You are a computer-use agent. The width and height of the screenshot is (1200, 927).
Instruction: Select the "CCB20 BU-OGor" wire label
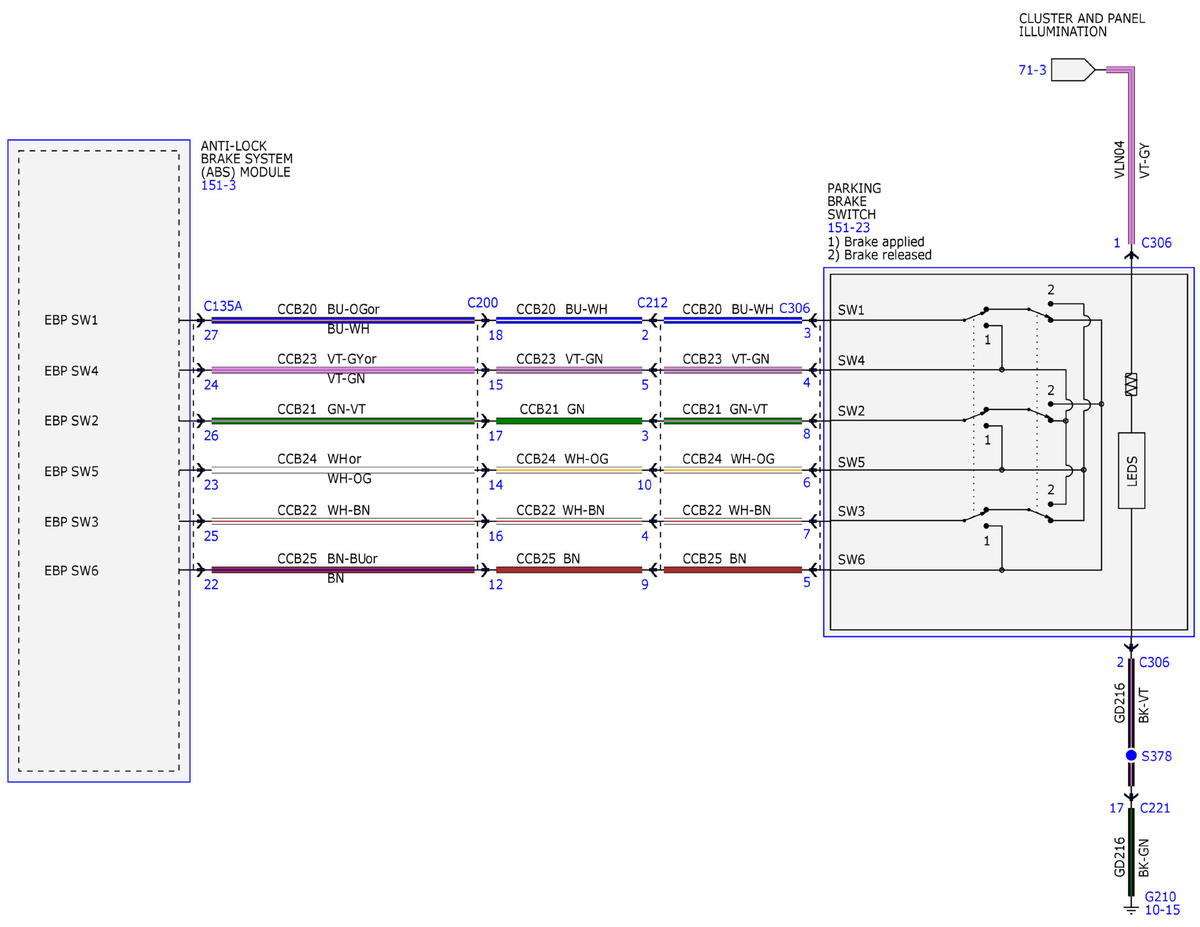[328, 309]
